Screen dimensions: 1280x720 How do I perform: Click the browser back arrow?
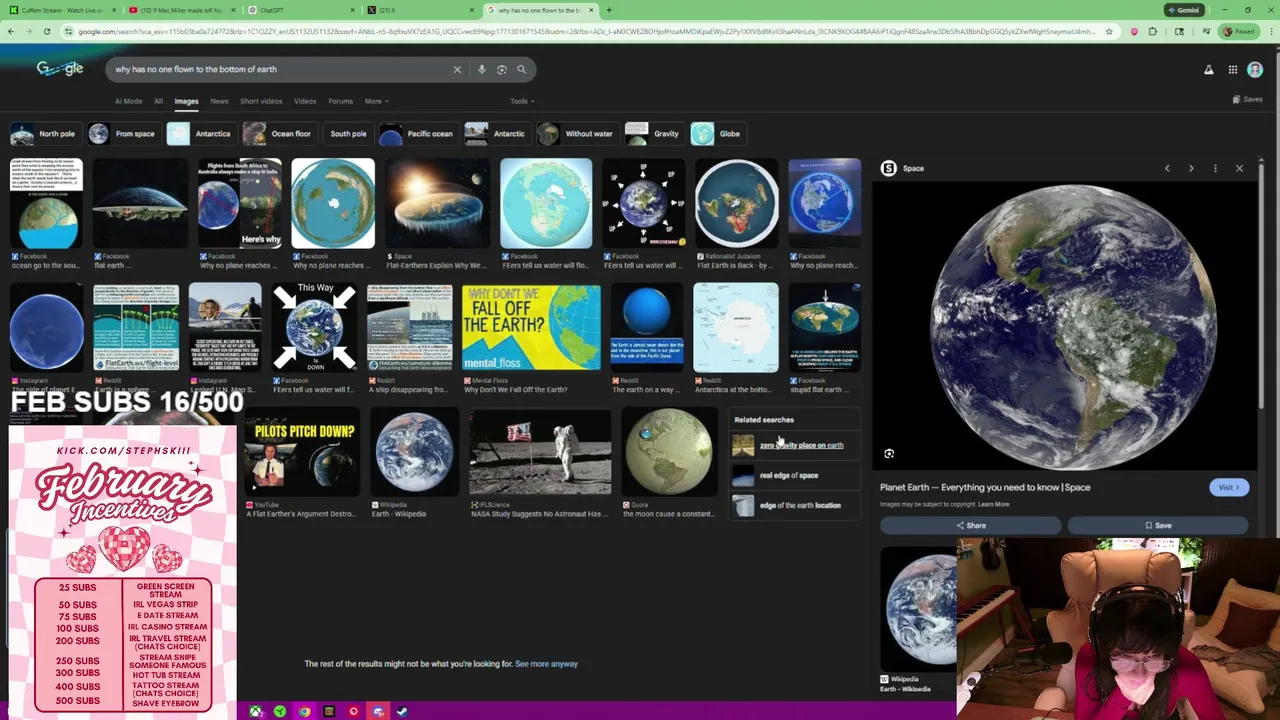pyautogui.click(x=10, y=31)
